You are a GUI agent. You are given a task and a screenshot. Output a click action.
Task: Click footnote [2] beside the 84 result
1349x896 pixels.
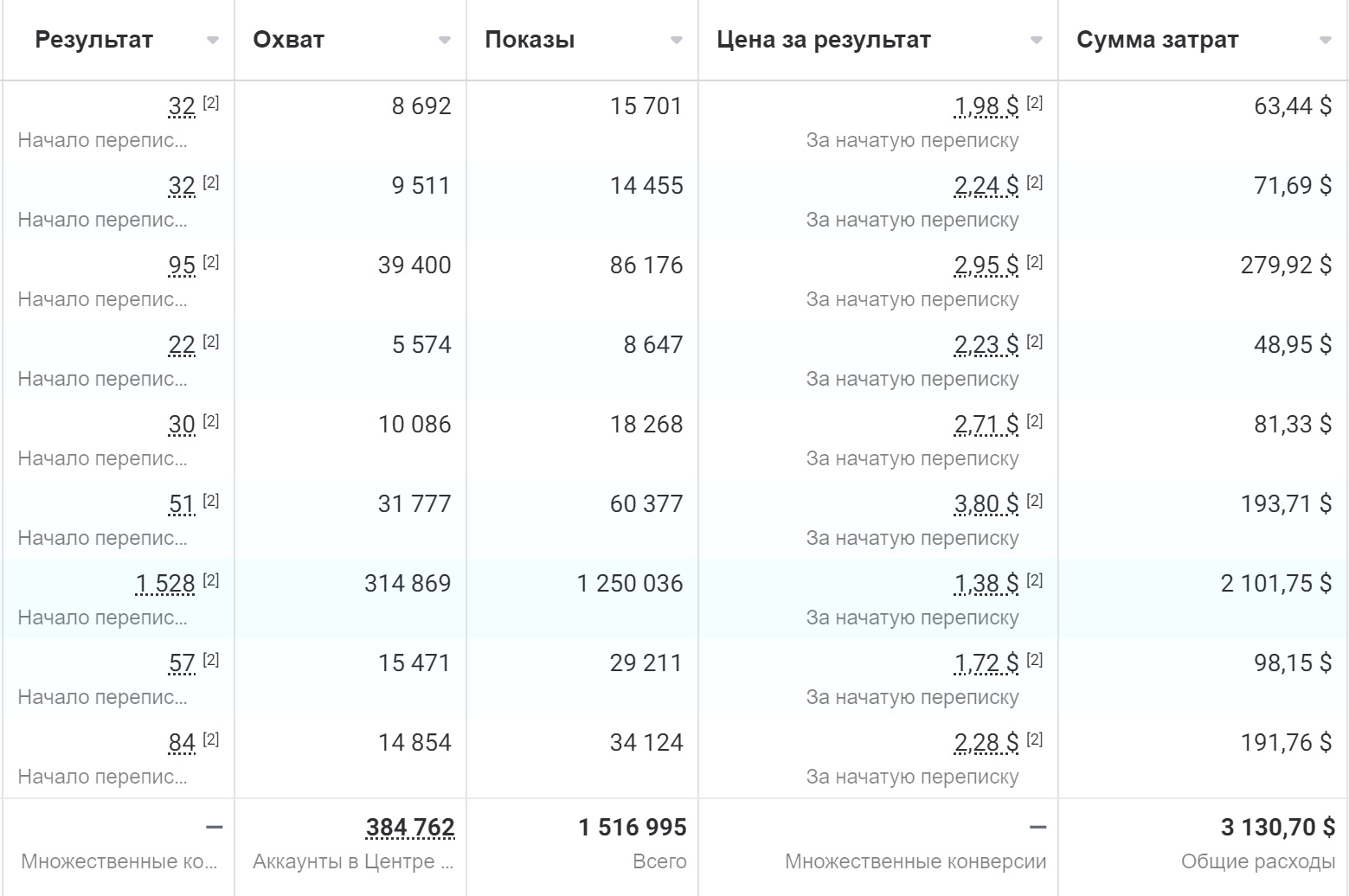211,739
